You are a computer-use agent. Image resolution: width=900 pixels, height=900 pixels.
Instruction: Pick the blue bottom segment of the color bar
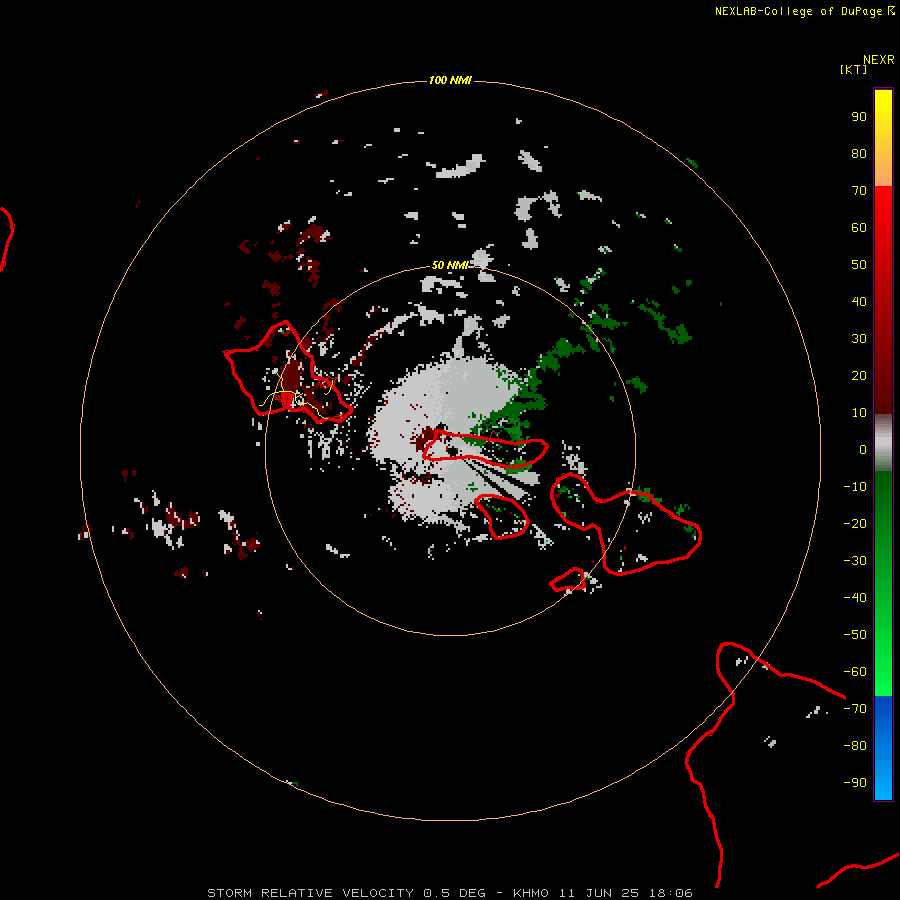point(883,748)
